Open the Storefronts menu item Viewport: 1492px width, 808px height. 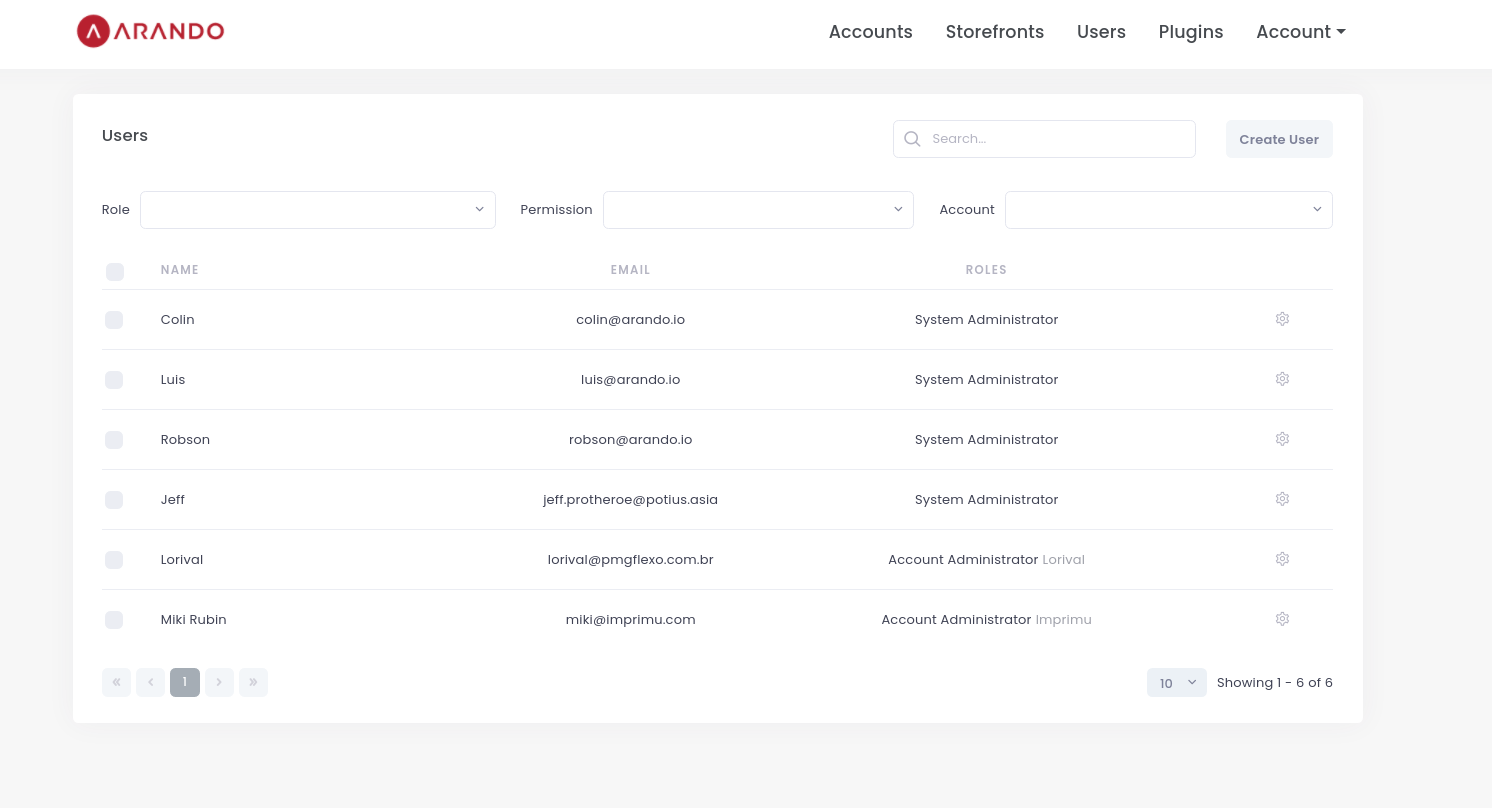[994, 32]
